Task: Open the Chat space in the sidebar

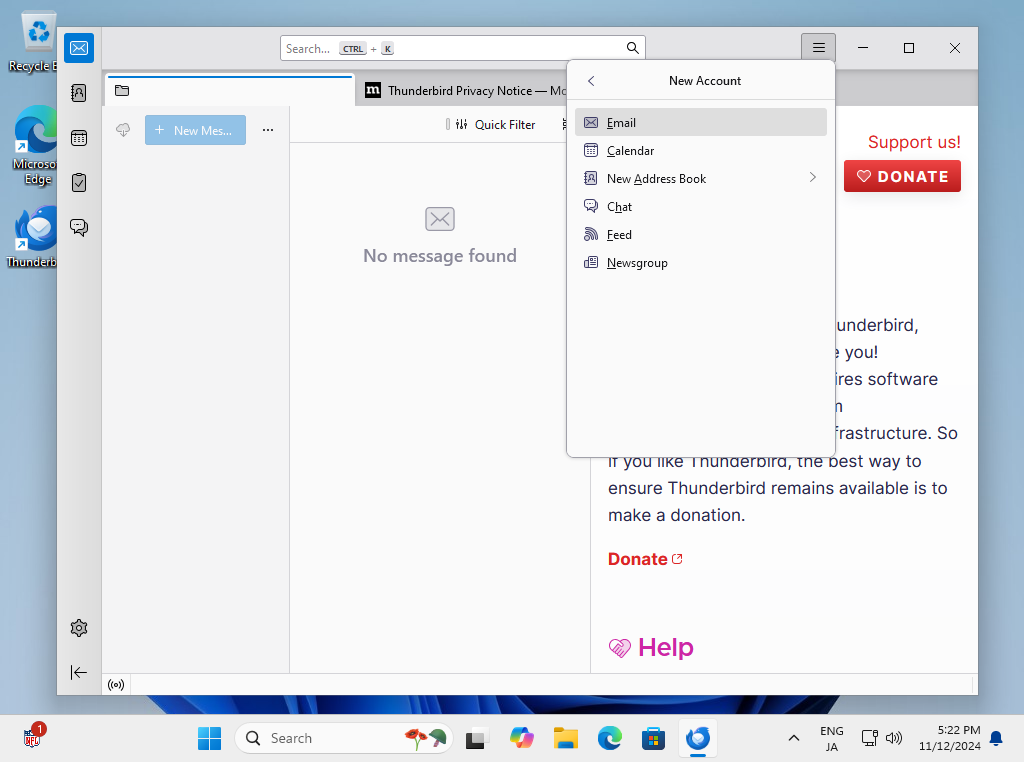Action: [79, 228]
